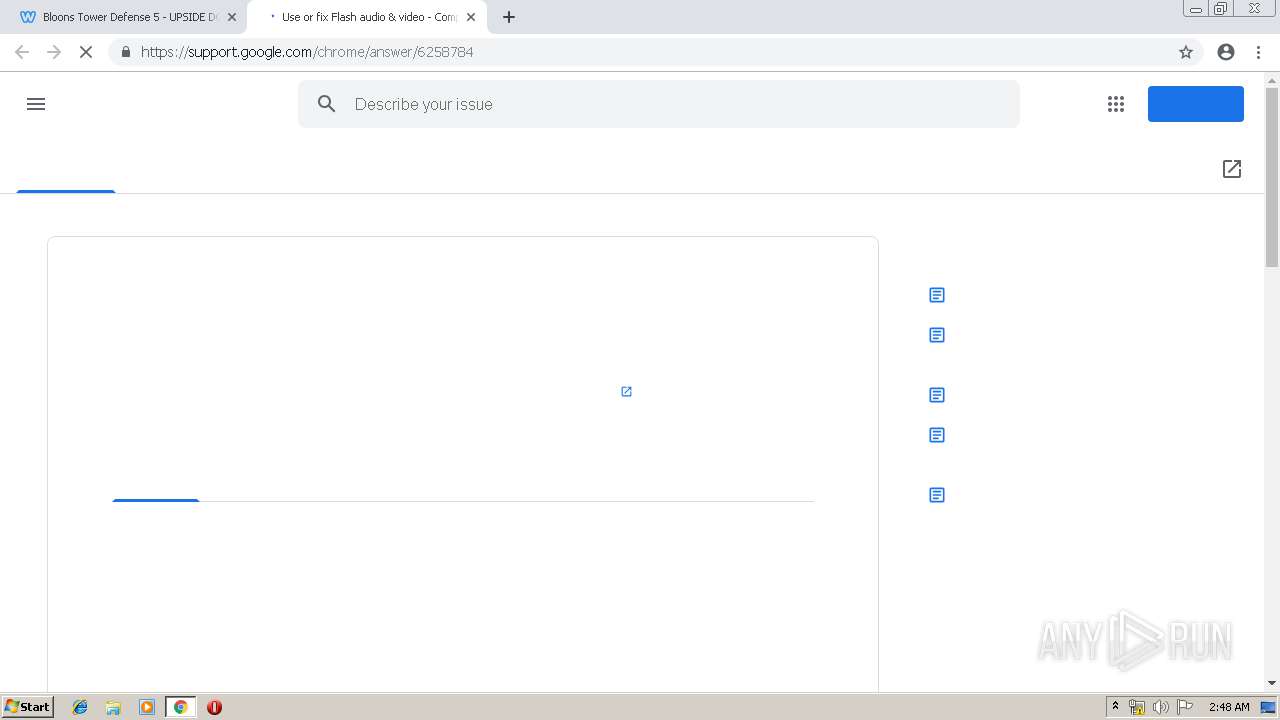Screen dimensions: 1280x720
Task: Switch to Chrome taskbar button
Action: point(180,707)
